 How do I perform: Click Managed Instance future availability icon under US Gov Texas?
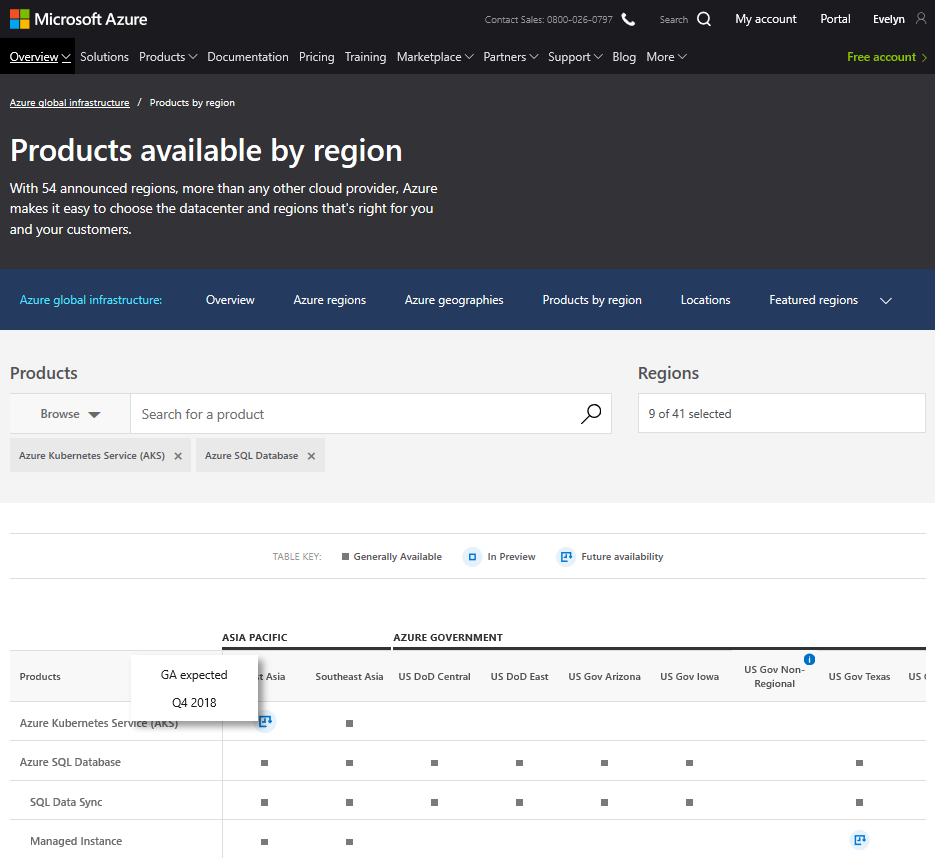pyautogui.click(x=859, y=840)
